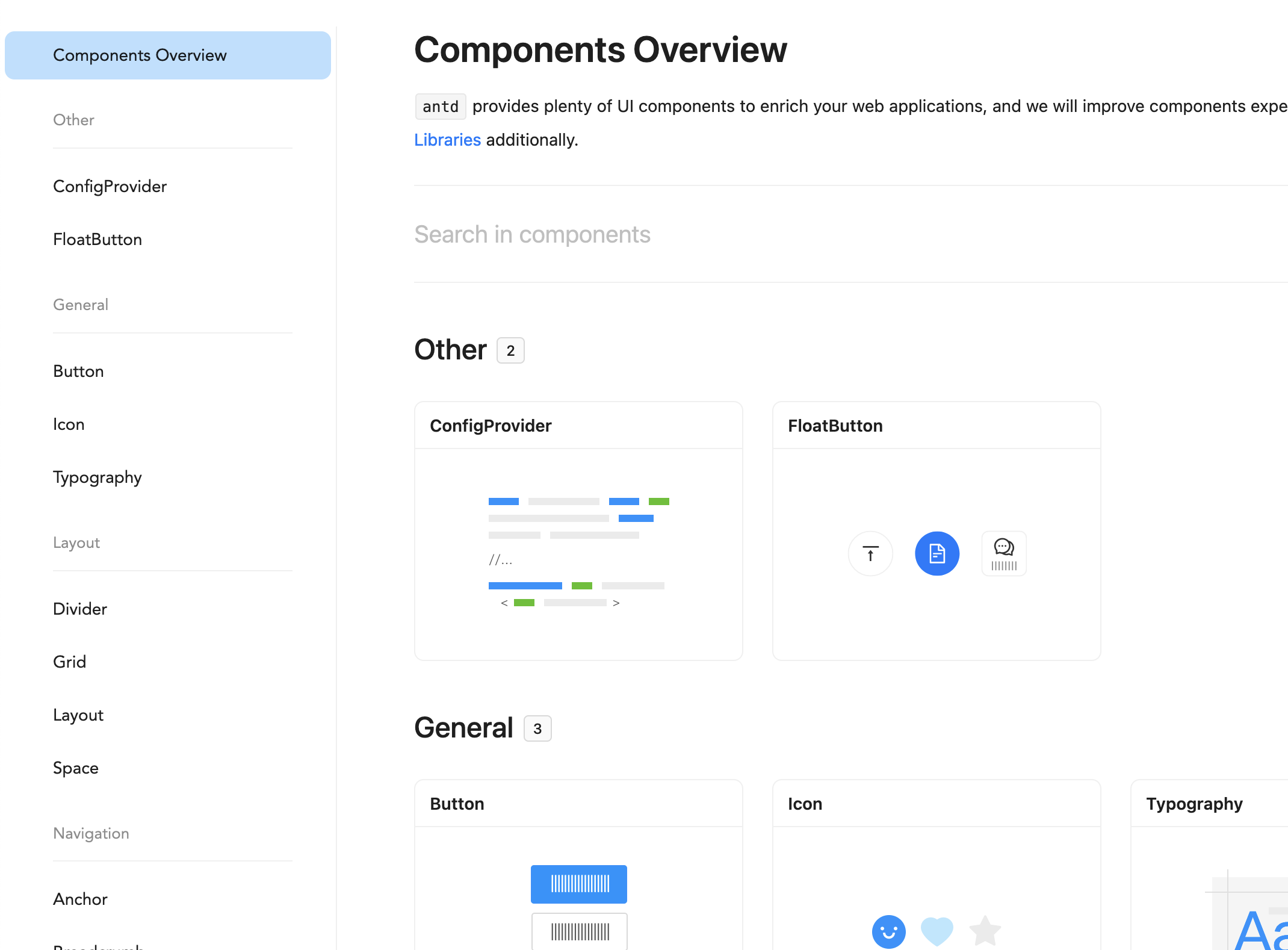Click the Other group label in sidebar
This screenshot has height=950, width=1288.
click(x=73, y=120)
